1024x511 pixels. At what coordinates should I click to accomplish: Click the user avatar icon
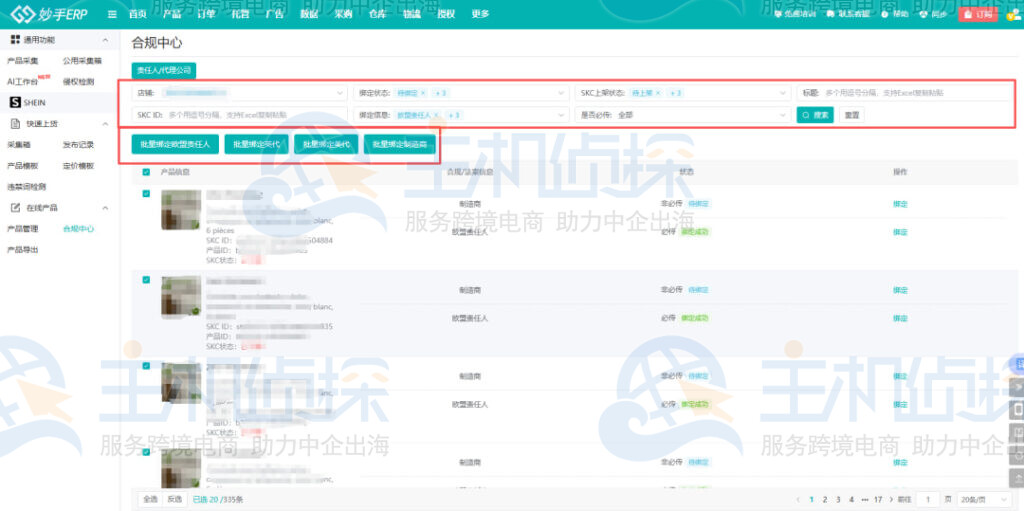[x=1012, y=14]
